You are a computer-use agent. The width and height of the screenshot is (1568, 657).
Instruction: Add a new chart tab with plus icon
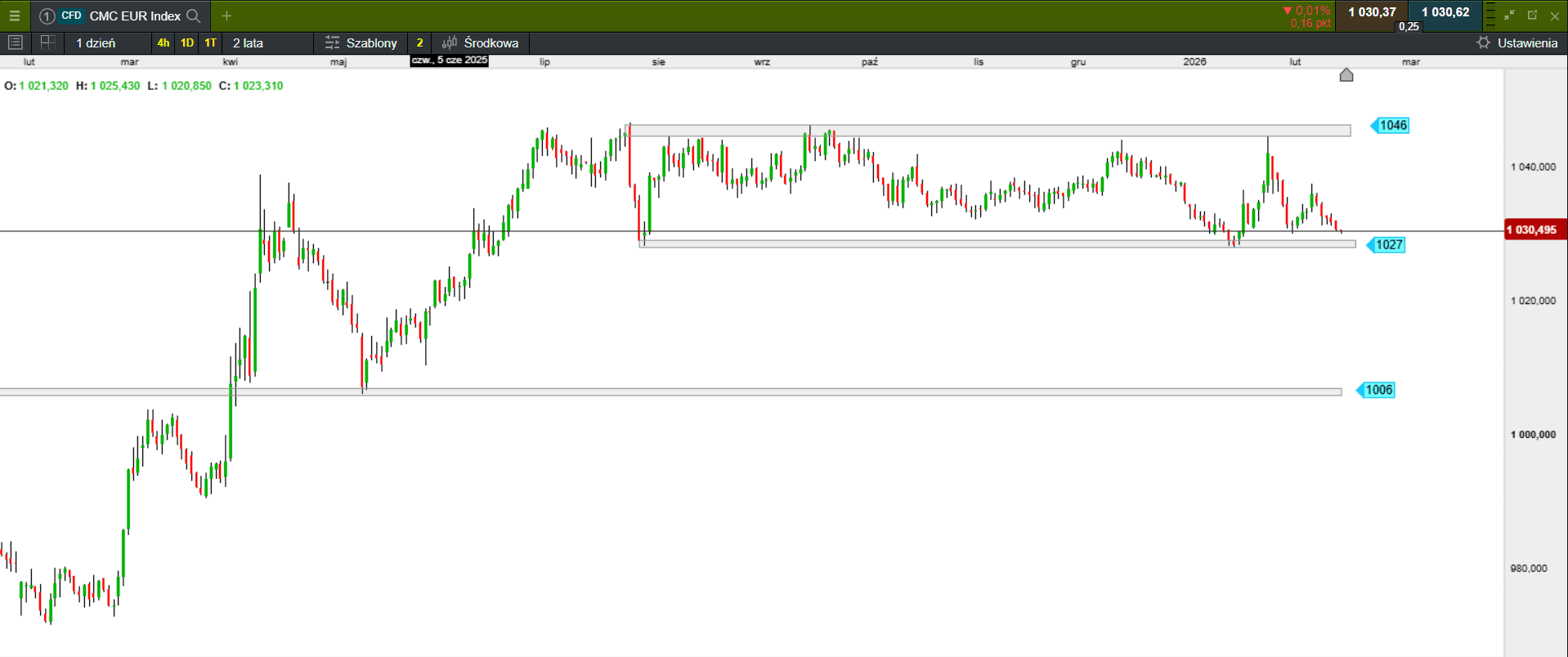[226, 16]
